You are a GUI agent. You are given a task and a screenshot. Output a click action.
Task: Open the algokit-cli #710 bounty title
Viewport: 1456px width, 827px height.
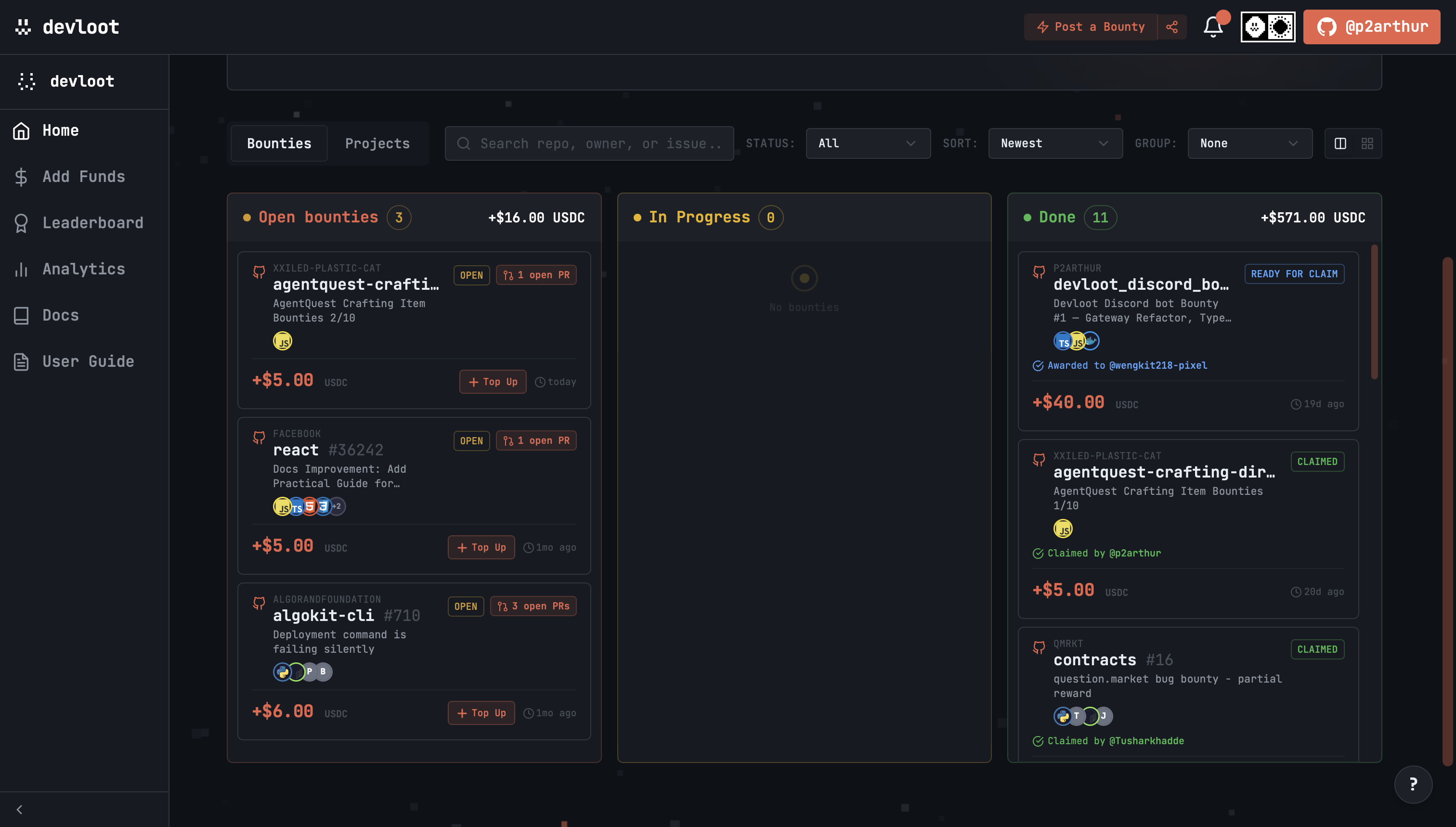[346, 616]
